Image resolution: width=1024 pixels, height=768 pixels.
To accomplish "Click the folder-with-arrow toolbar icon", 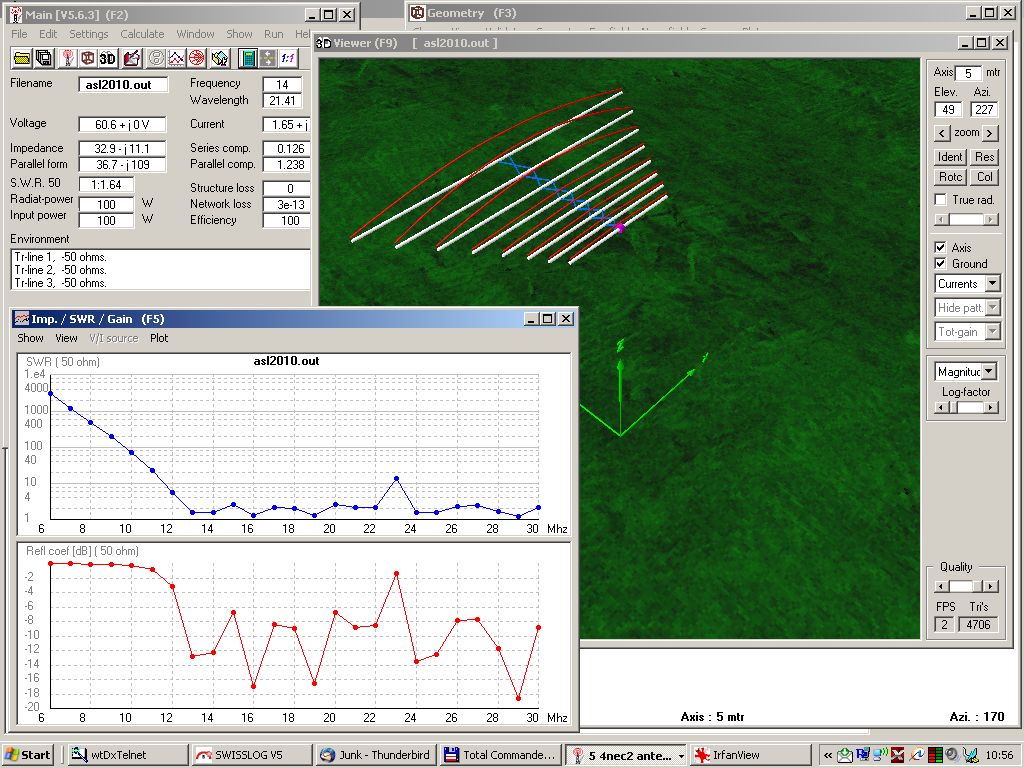I will [220, 58].
